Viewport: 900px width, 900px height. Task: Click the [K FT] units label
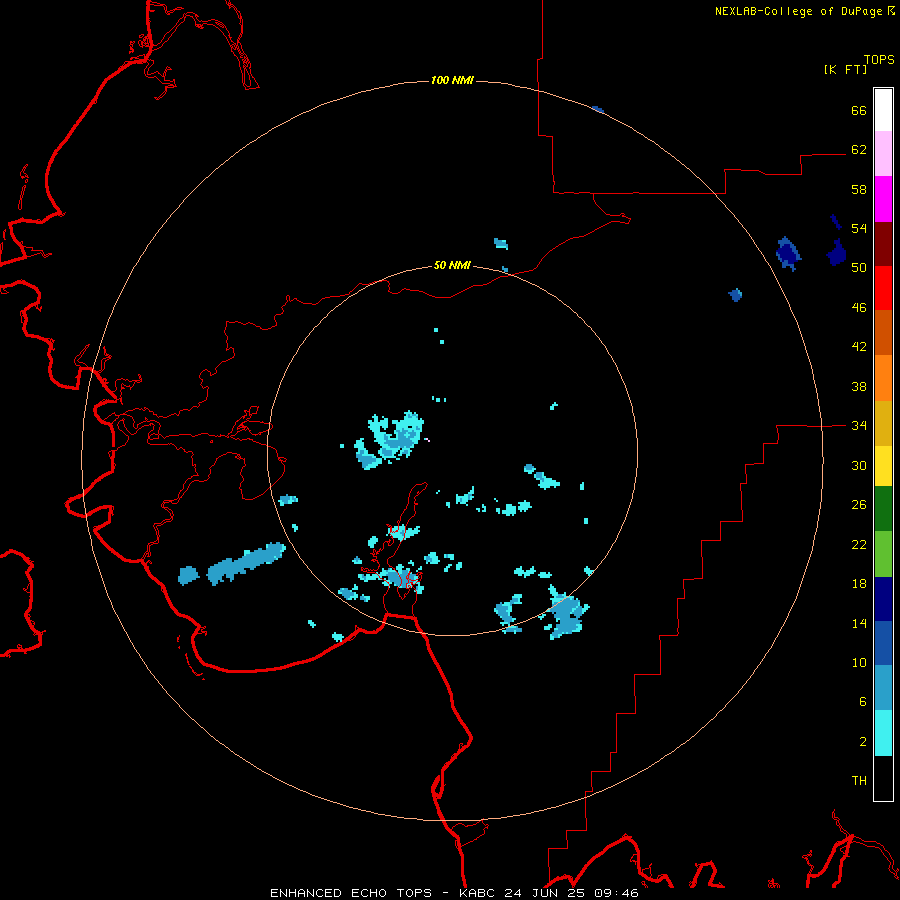(x=845, y=69)
